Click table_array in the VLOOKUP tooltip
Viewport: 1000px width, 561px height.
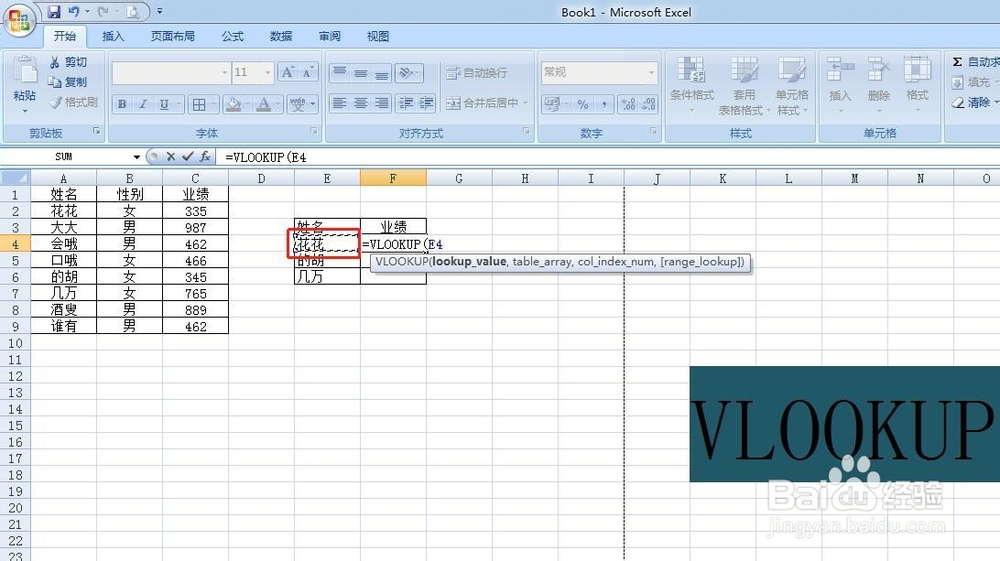pyautogui.click(x=543, y=261)
